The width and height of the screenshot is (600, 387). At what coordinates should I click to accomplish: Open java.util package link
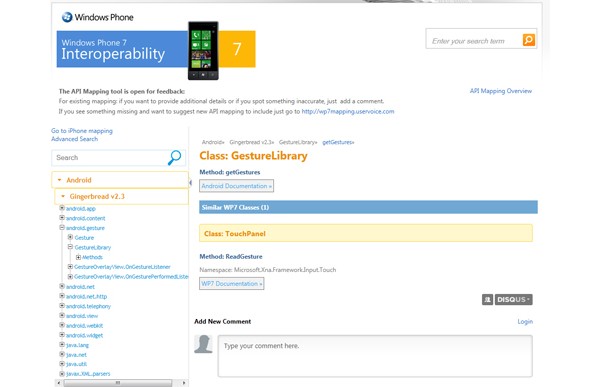point(76,364)
